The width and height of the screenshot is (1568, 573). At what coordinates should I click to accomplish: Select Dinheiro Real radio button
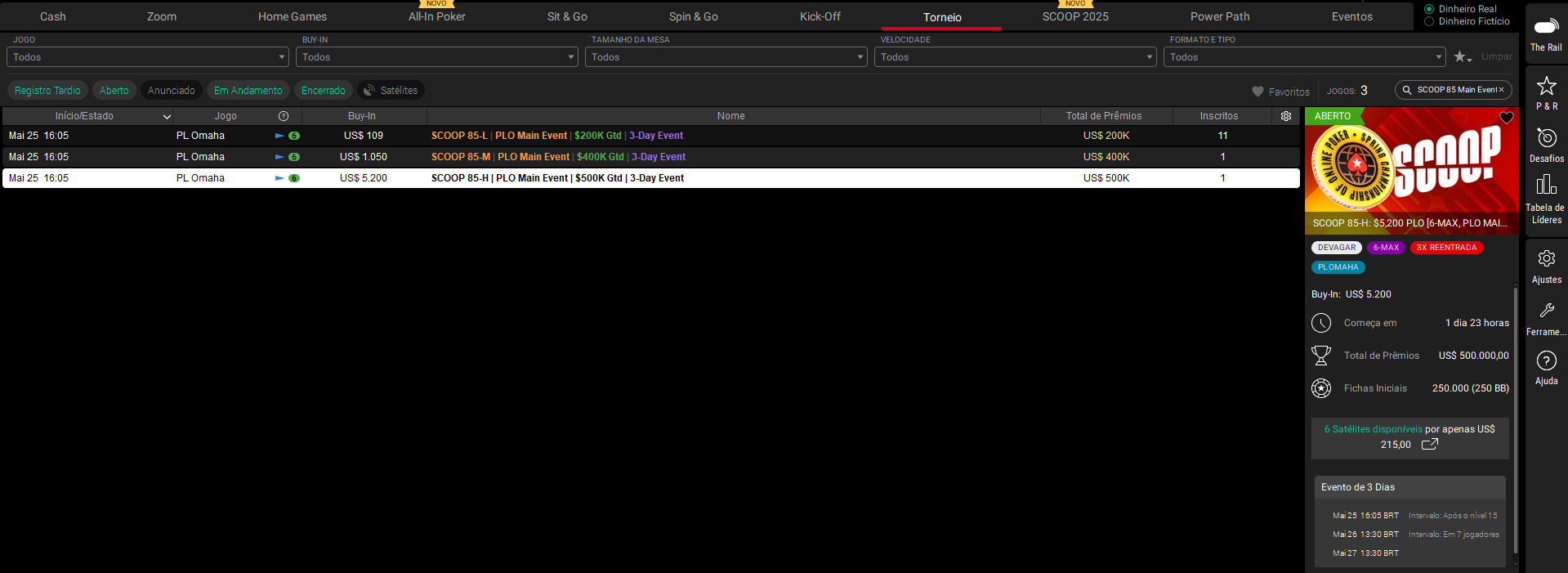(x=1429, y=9)
